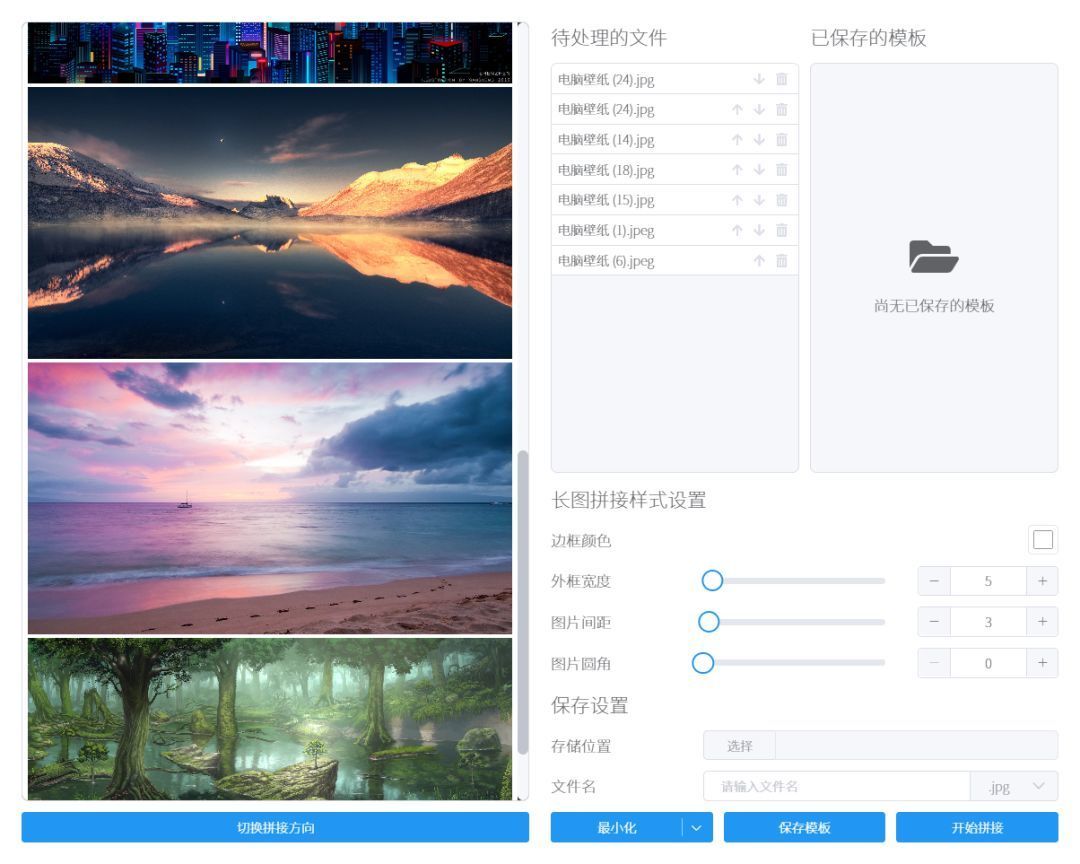Select the file name 电脑壁纸 (1).jpeg

click(606, 230)
